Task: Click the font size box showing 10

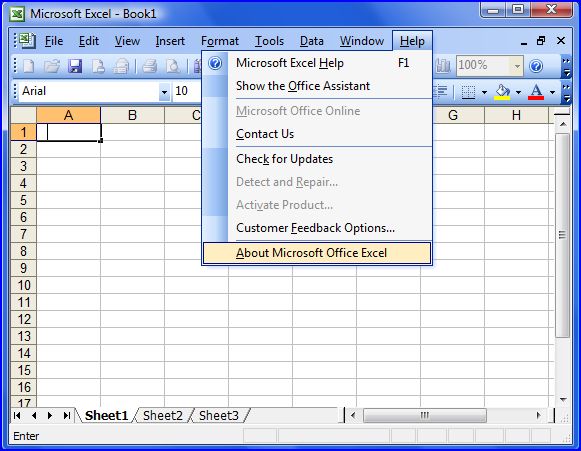Action: 187,91
